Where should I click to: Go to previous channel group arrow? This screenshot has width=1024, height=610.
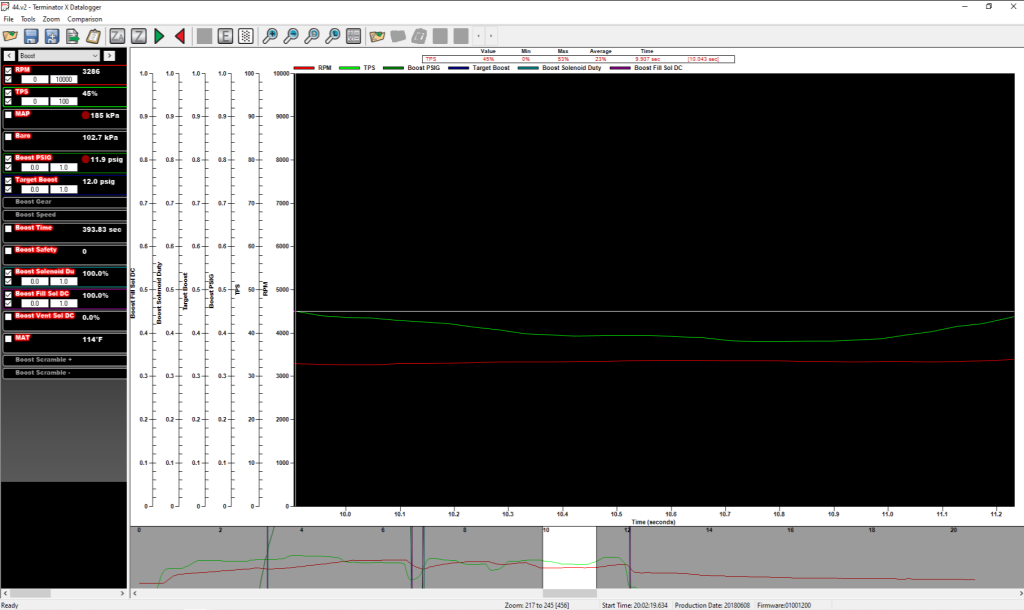click(9, 56)
